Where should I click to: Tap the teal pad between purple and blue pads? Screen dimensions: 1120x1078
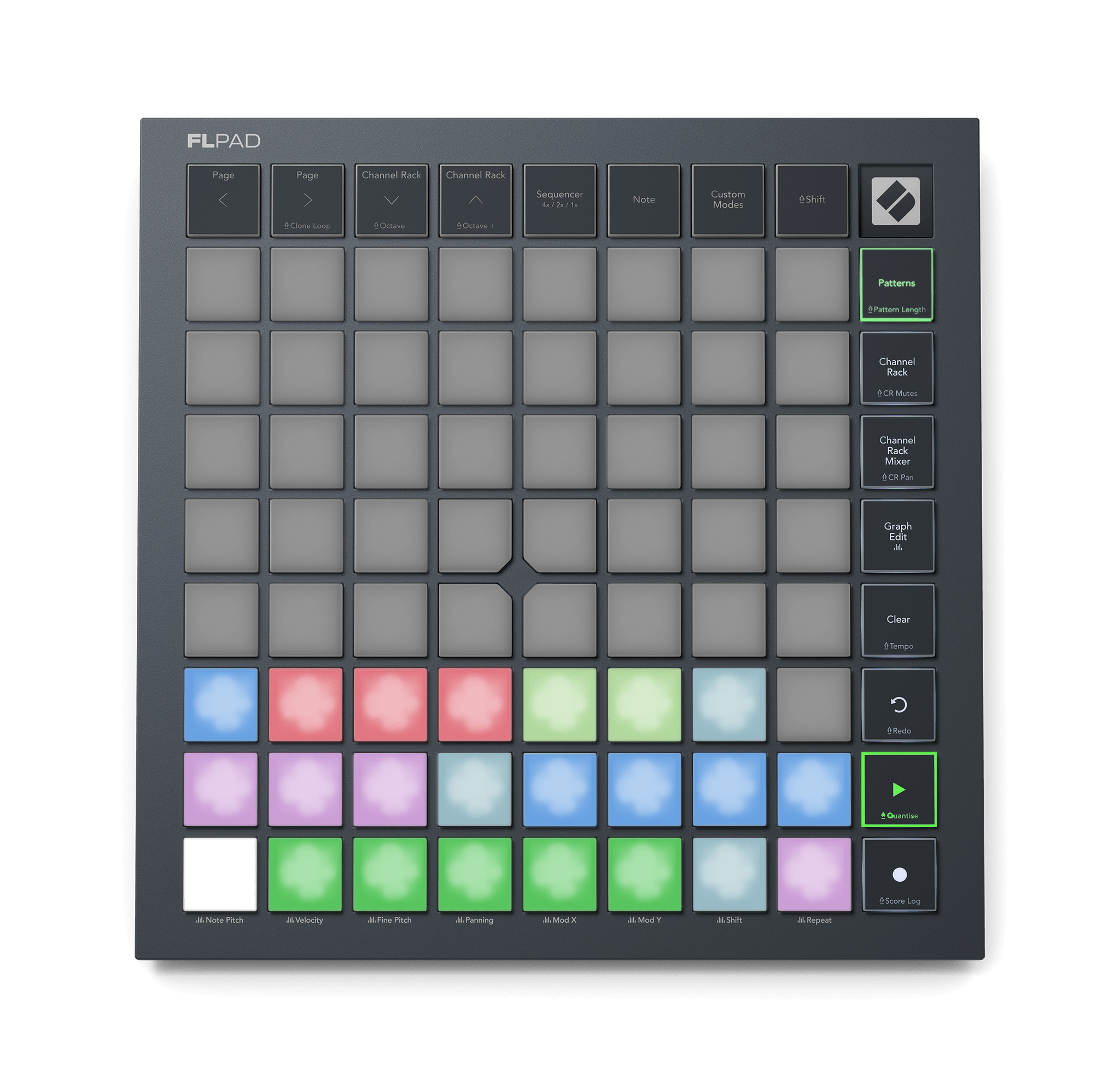coord(475,789)
